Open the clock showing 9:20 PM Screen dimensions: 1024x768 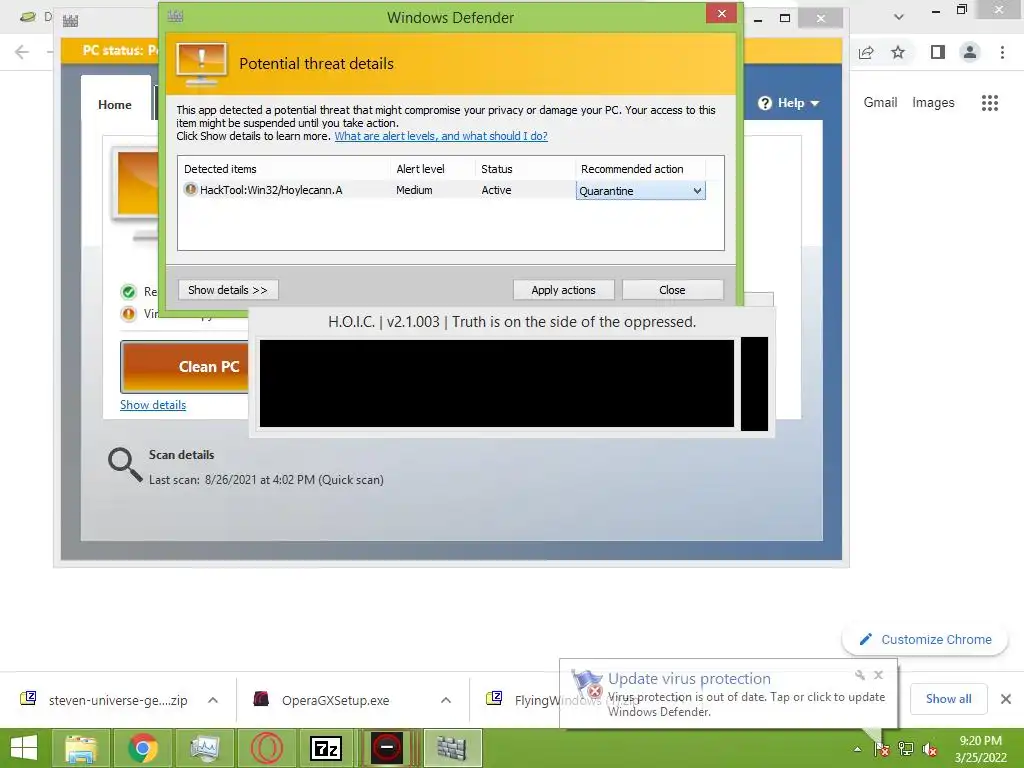(x=980, y=749)
